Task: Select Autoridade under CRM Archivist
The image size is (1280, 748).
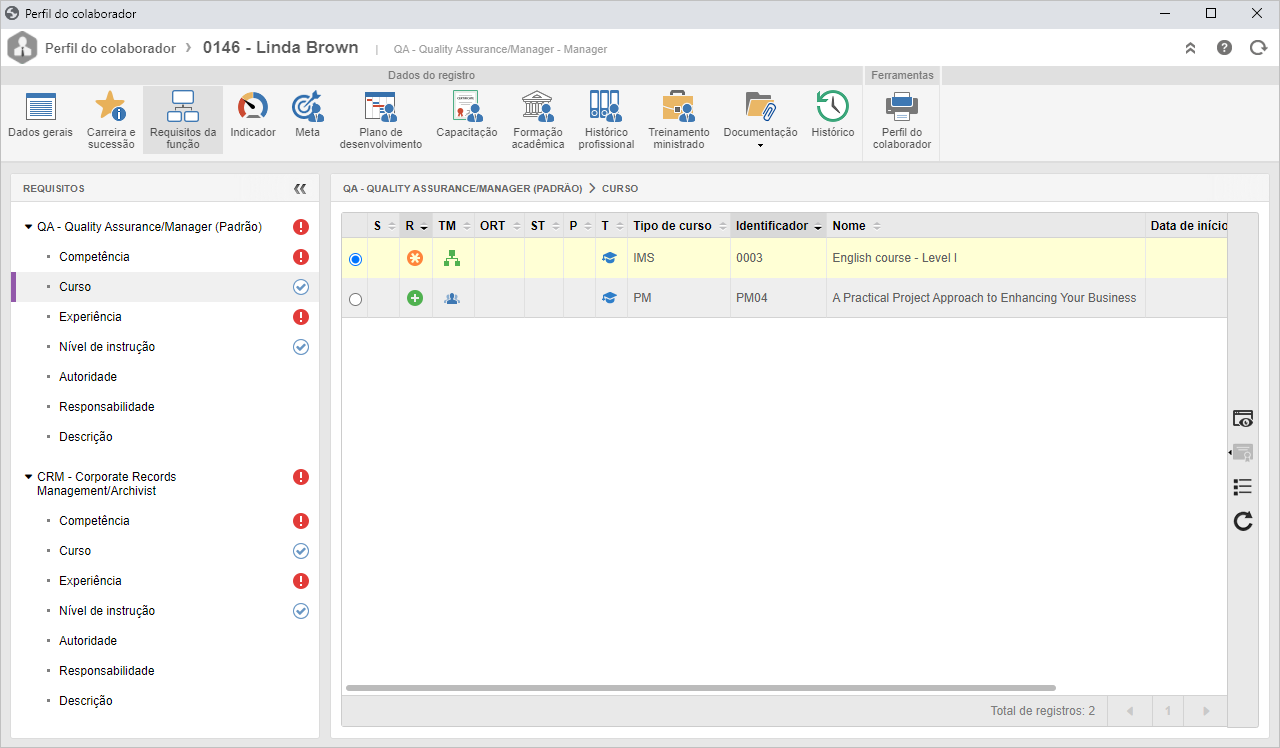Action: [x=88, y=641]
